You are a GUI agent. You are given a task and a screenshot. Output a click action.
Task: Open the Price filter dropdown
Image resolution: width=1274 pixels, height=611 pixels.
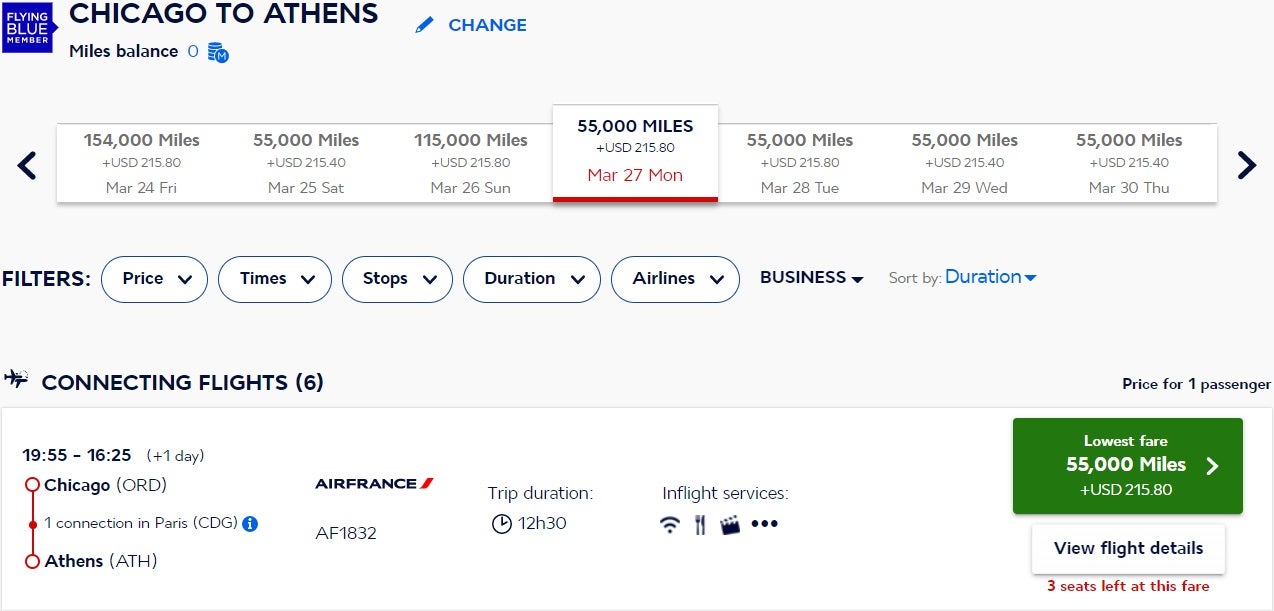[155, 279]
